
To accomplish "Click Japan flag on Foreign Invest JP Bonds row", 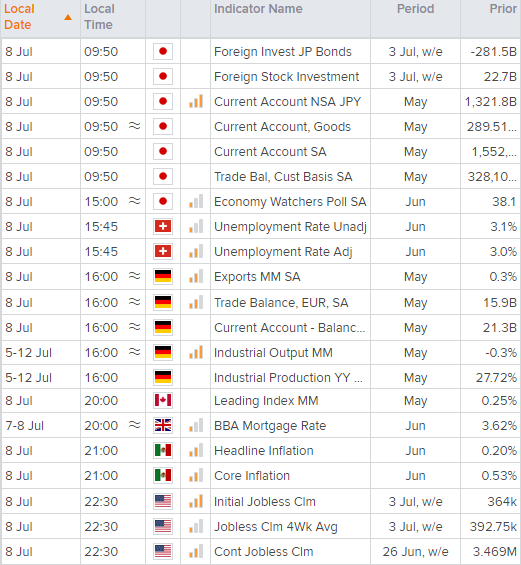I will (x=163, y=52).
